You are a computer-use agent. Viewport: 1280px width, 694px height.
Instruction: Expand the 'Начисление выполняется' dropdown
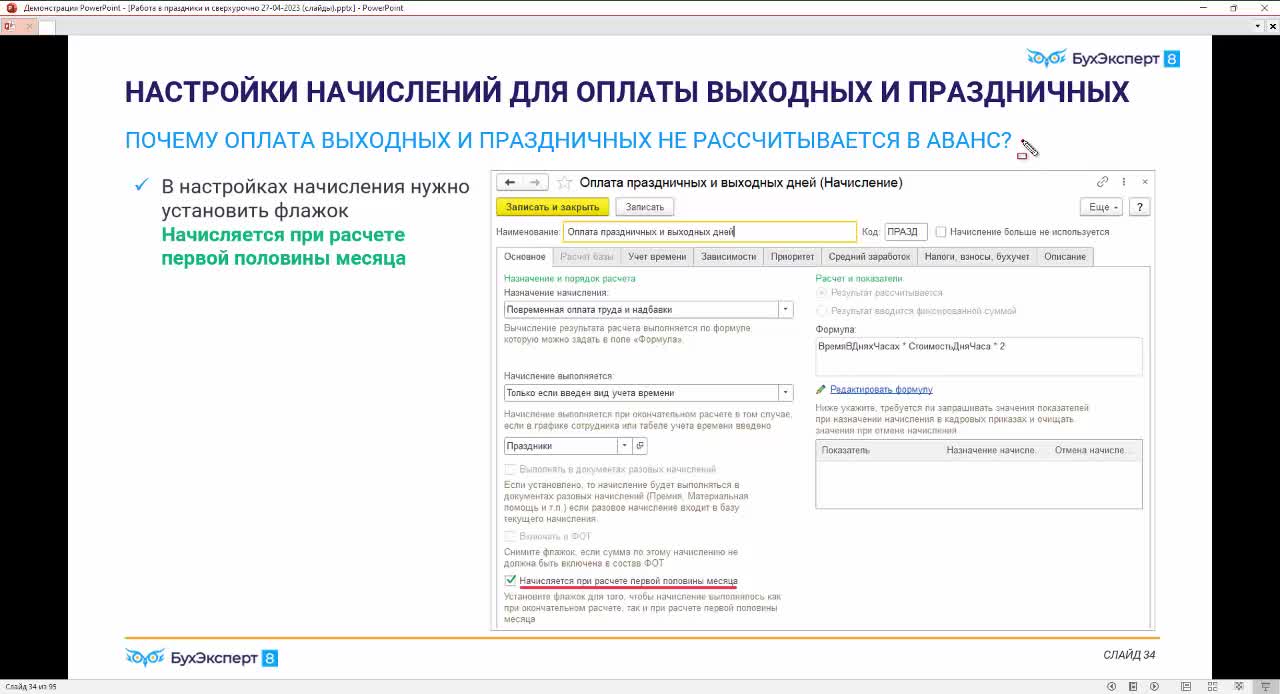coord(785,394)
